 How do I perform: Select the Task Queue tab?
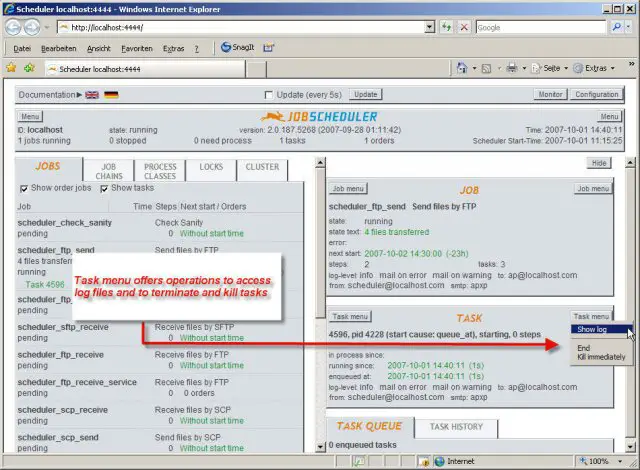[x=369, y=426]
